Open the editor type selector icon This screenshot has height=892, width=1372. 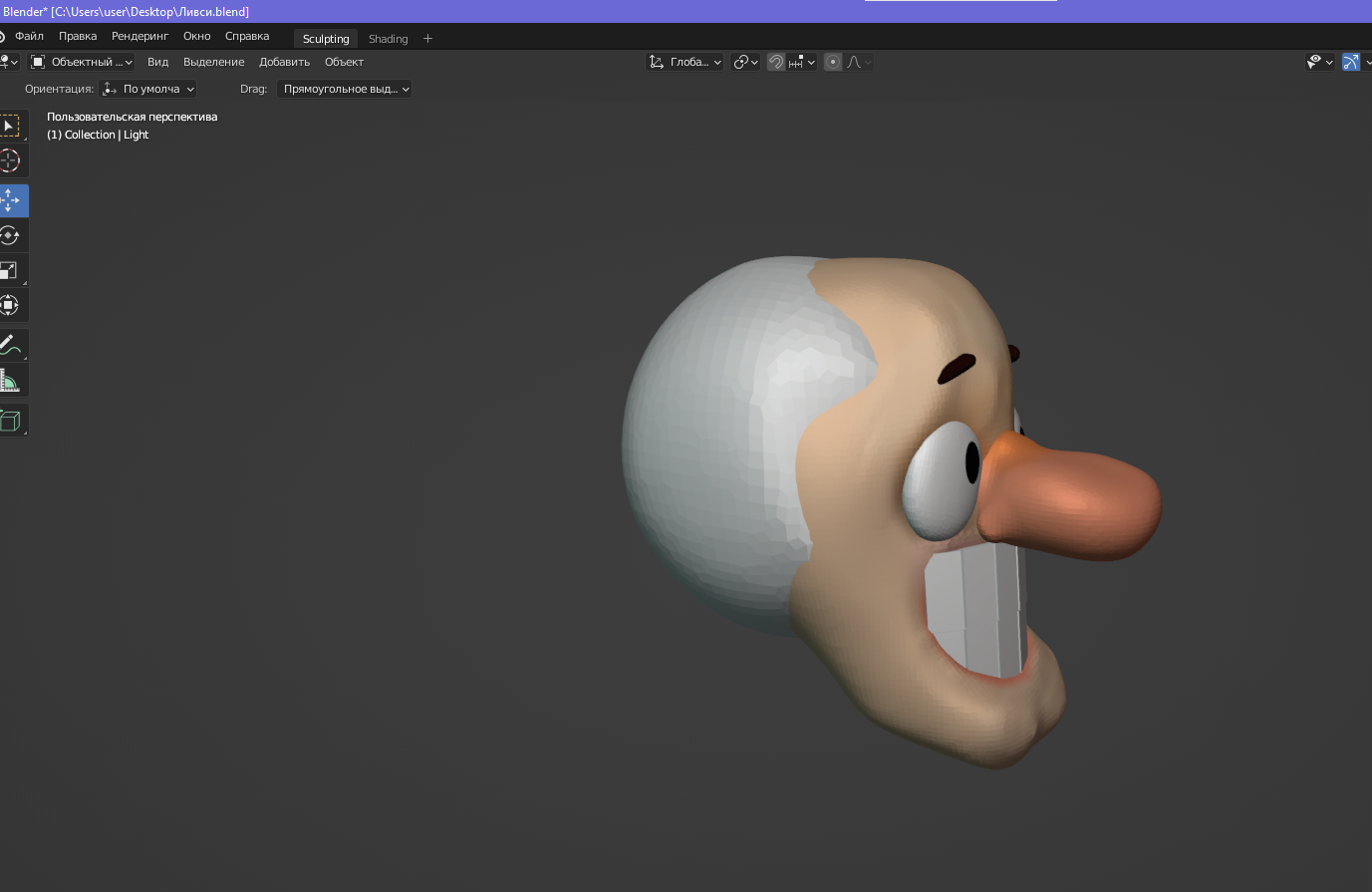click(8, 62)
